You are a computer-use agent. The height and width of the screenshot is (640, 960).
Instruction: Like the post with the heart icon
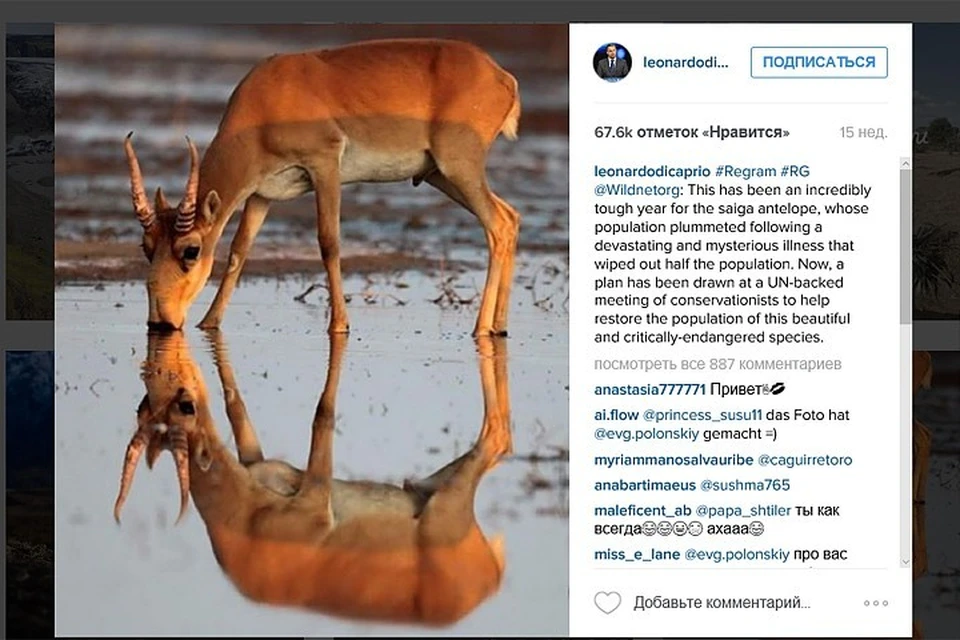tap(607, 603)
